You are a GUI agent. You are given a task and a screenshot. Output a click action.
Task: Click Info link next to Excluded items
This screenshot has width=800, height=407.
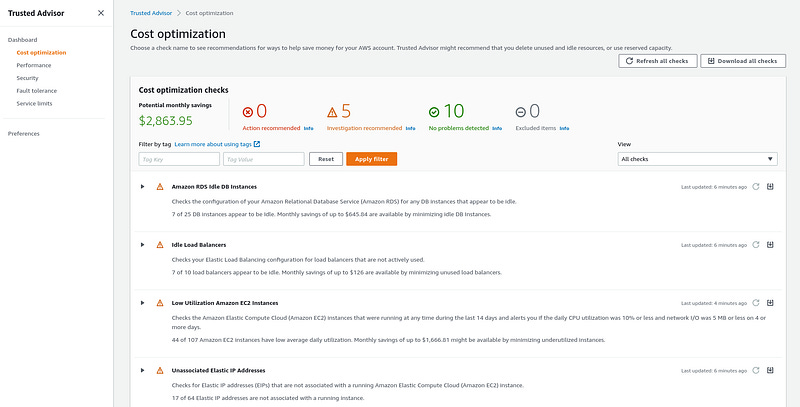tap(564, 129)
